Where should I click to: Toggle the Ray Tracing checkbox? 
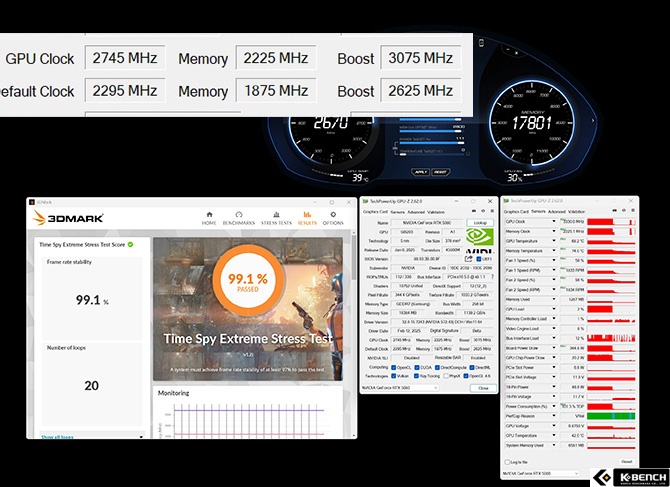[x=416, y=376]
